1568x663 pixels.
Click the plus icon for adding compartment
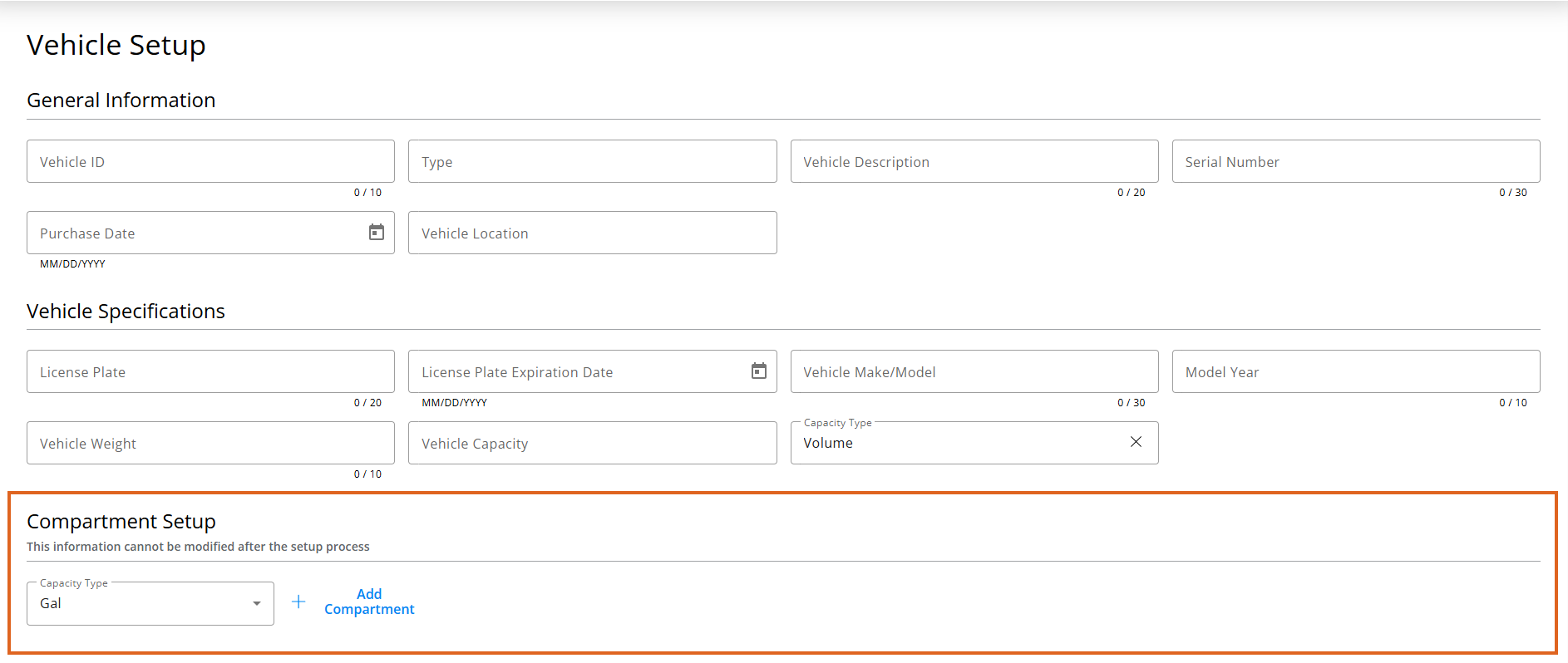(298, 602)
